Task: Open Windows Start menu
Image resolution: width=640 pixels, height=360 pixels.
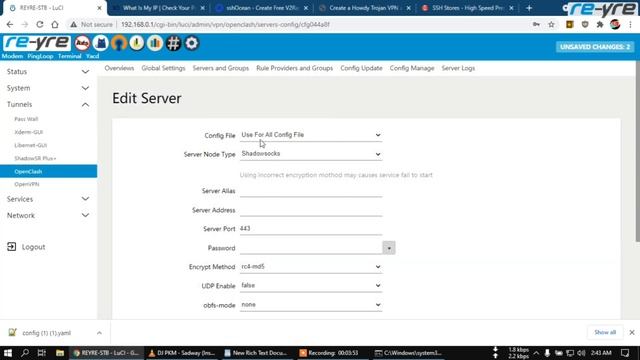Action: click(8, 353)
